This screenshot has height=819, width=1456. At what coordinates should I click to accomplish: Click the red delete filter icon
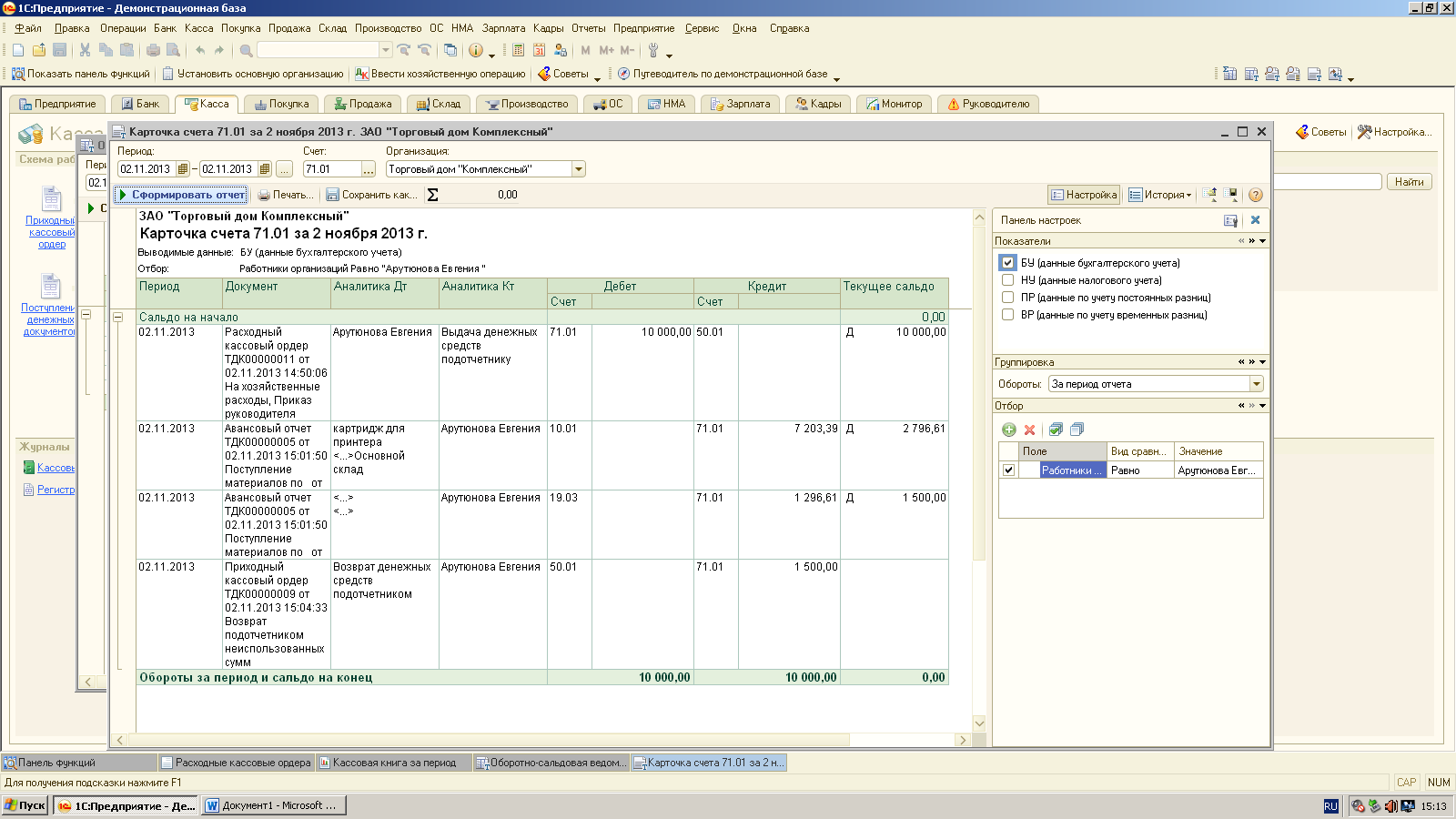pyautogui.click(x=1030, y=430)
